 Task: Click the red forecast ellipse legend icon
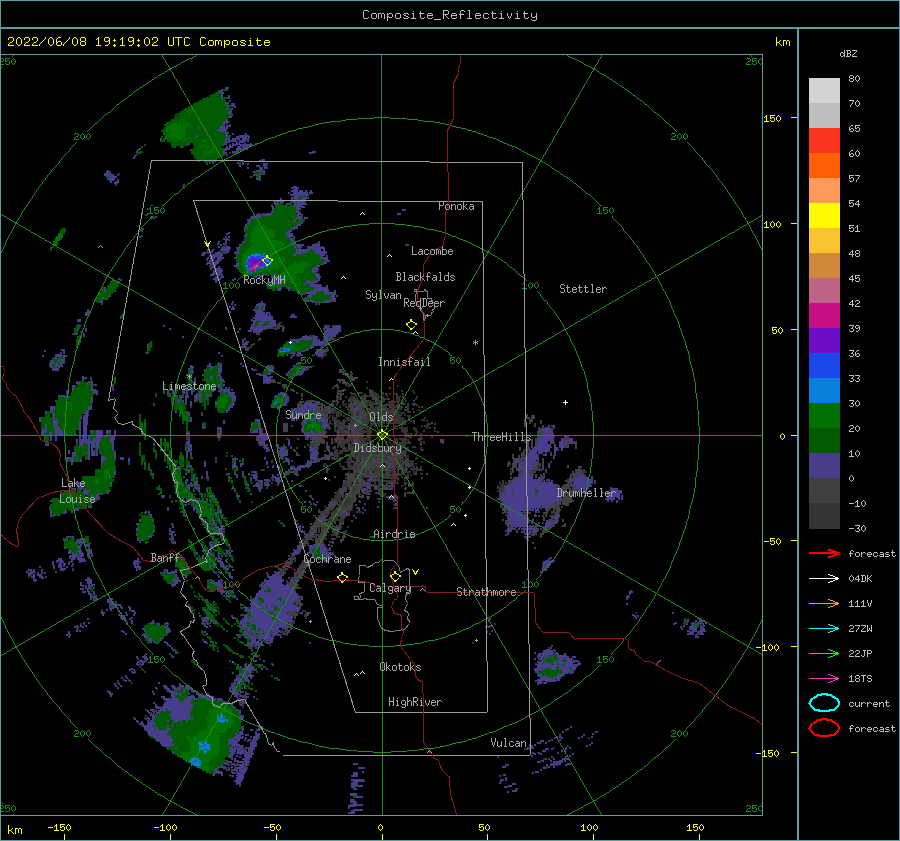tap(824, 728)
